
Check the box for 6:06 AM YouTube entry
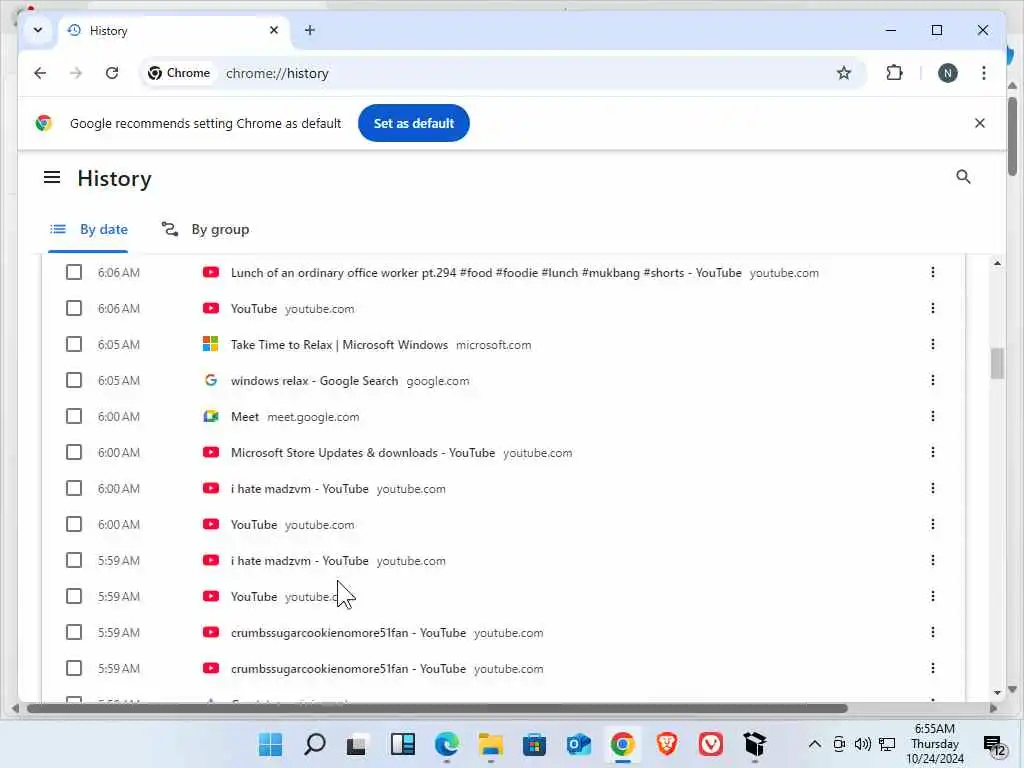click(74, 308)
